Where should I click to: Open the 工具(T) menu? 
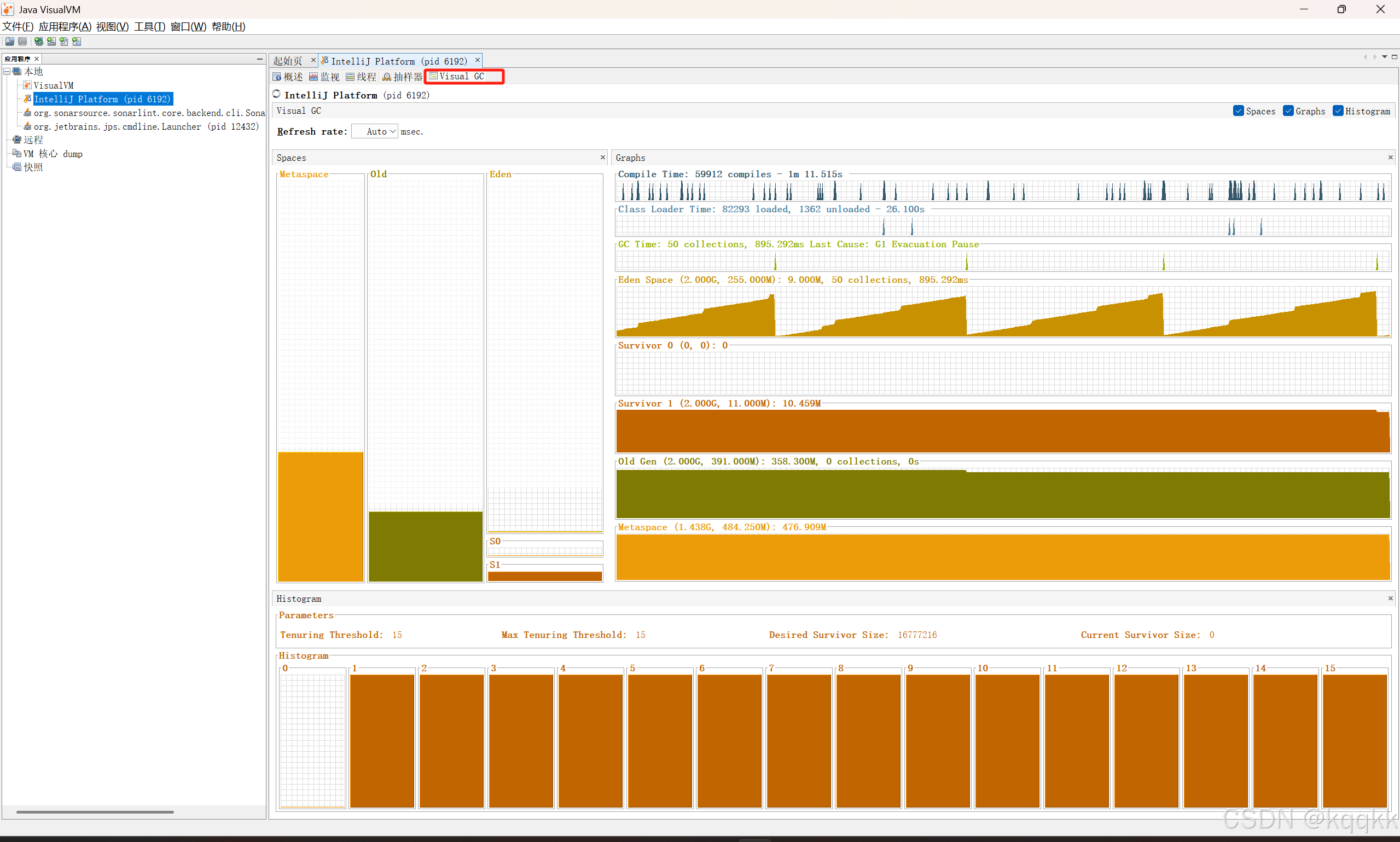coord(149,27)
